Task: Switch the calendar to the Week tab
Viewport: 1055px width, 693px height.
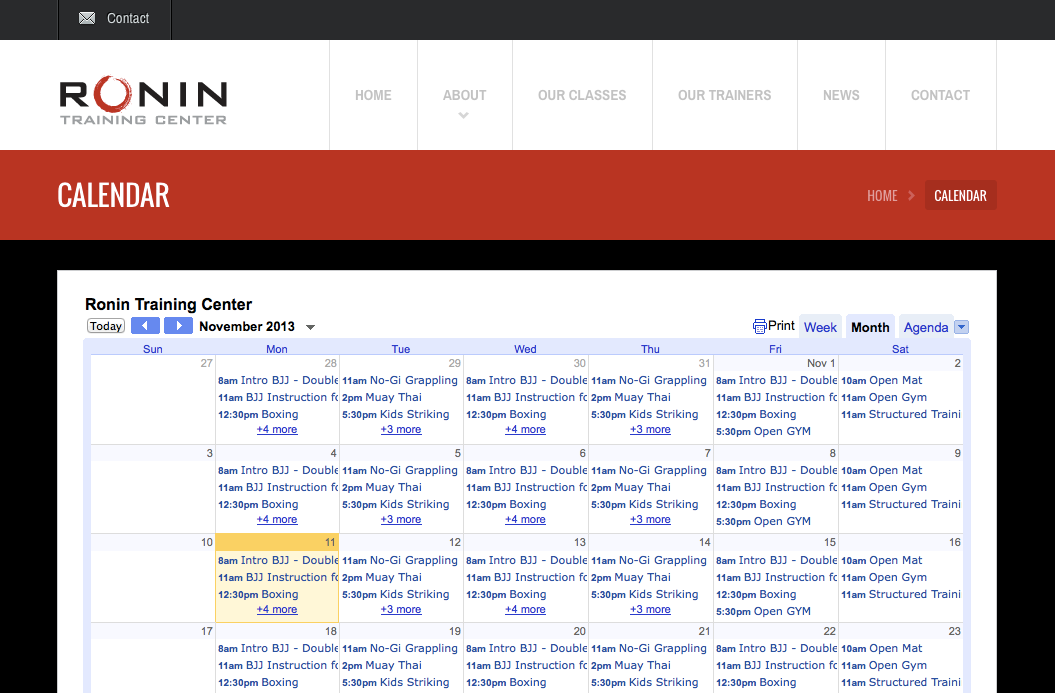Action: coord(820,327)
